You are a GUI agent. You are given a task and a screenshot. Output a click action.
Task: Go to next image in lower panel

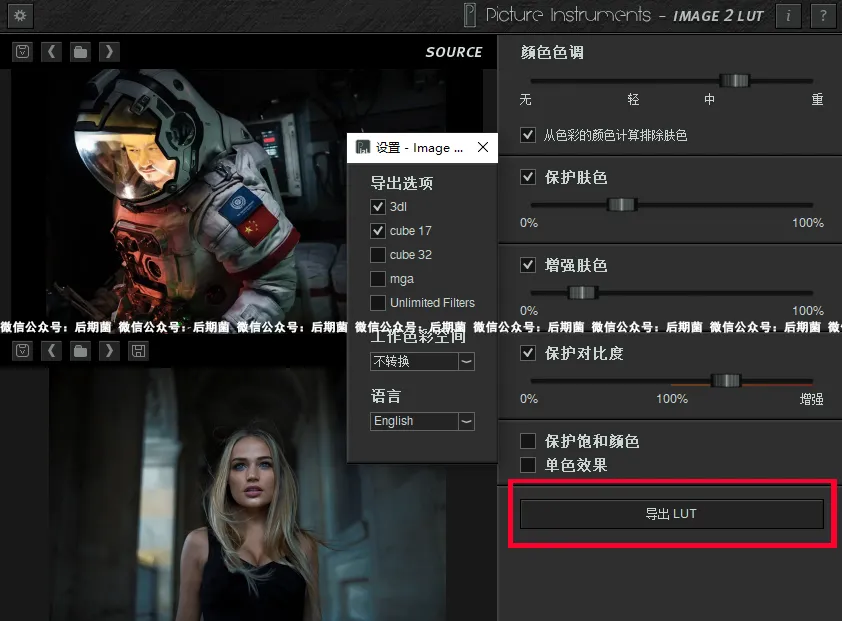point(110,351)
